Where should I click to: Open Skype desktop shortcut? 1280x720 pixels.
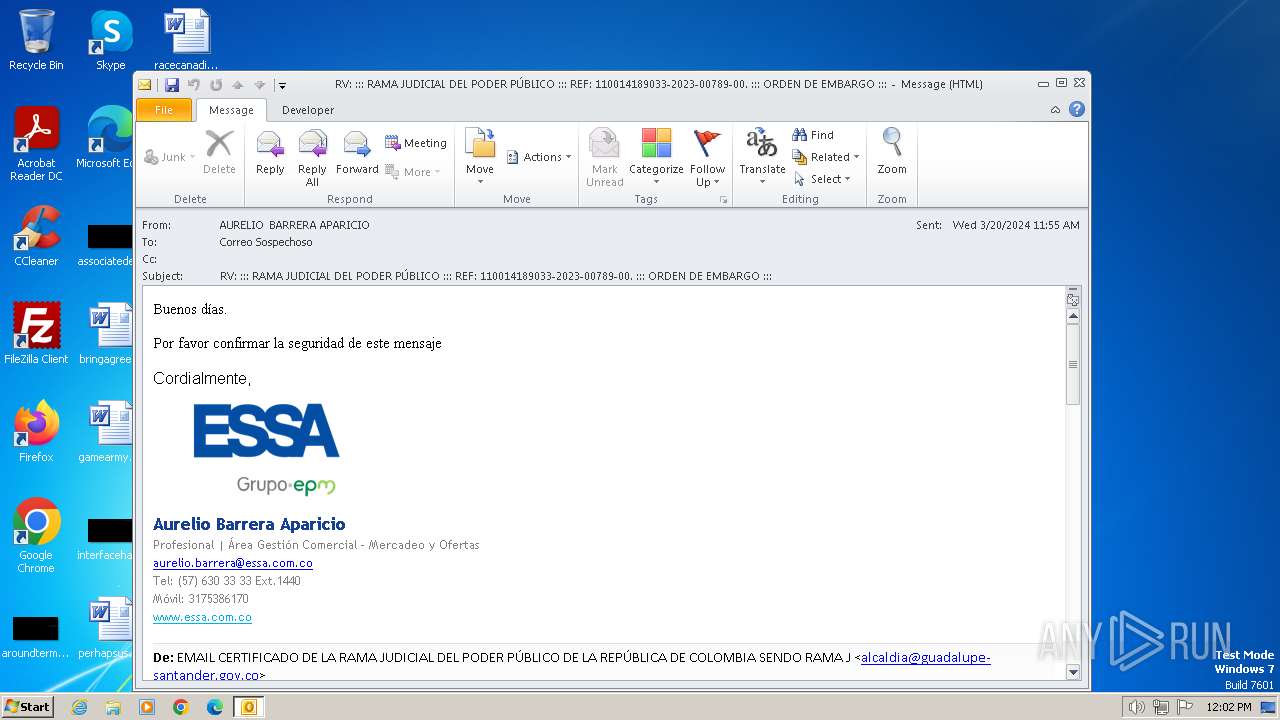point(111,40)
